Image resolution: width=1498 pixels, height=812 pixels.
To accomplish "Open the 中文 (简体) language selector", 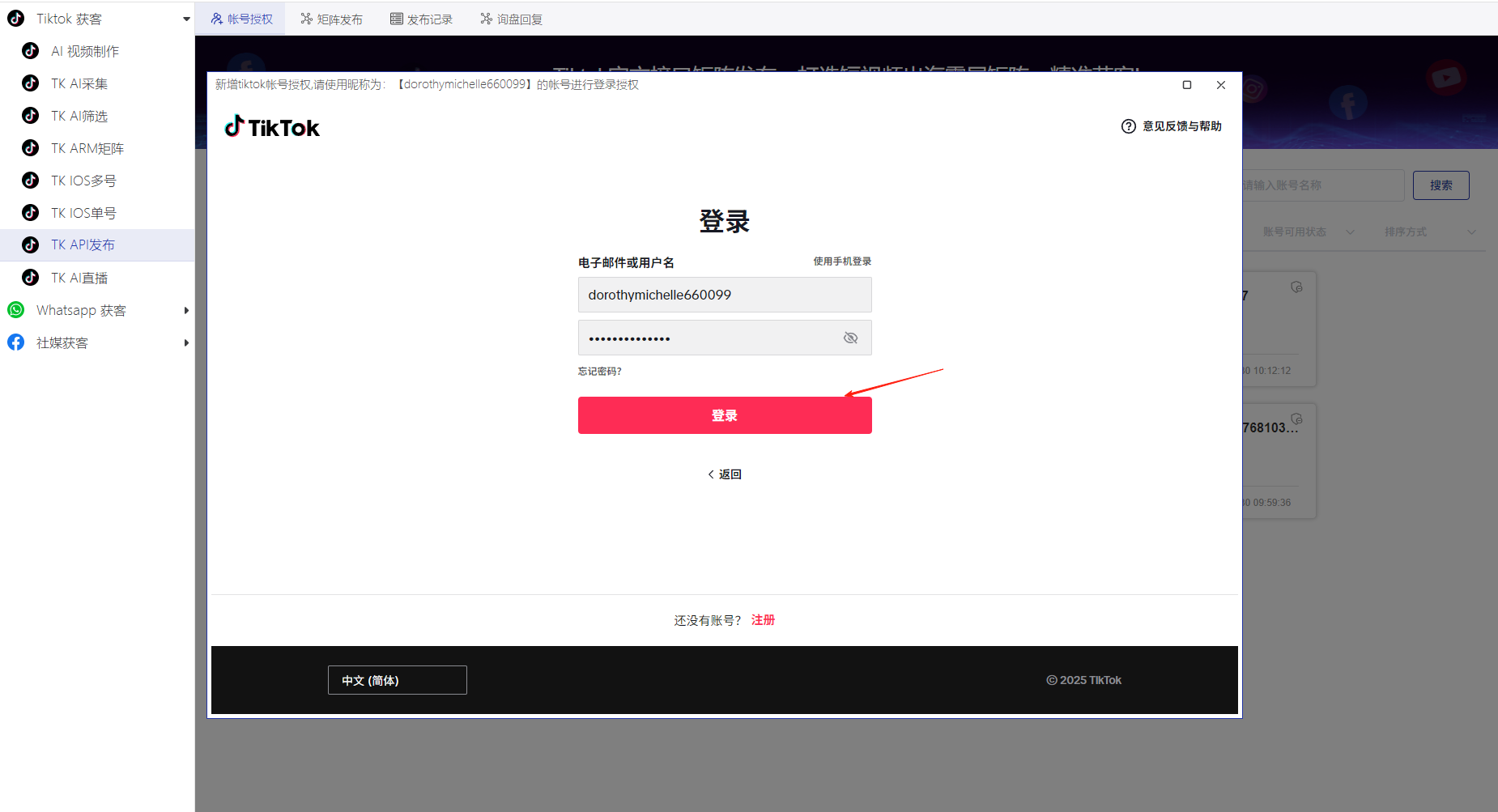I will [397, 679].
